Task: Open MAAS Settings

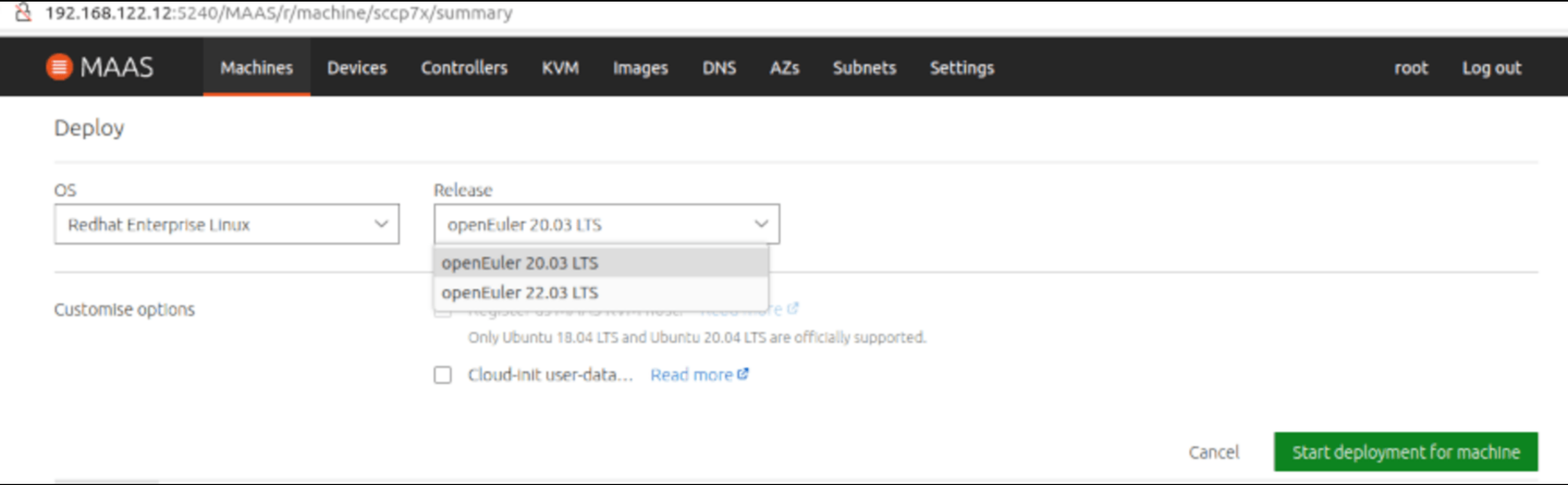Action: (x=961, y=67)
